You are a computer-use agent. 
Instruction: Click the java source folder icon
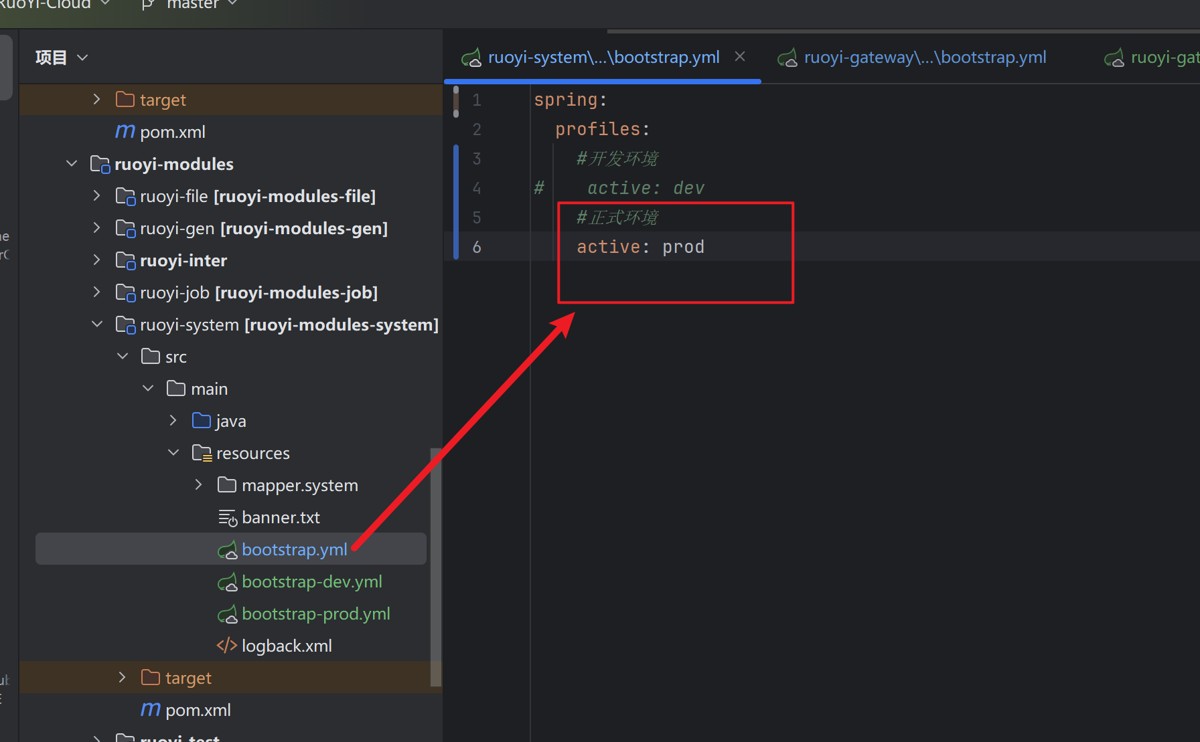pos(201,421)
